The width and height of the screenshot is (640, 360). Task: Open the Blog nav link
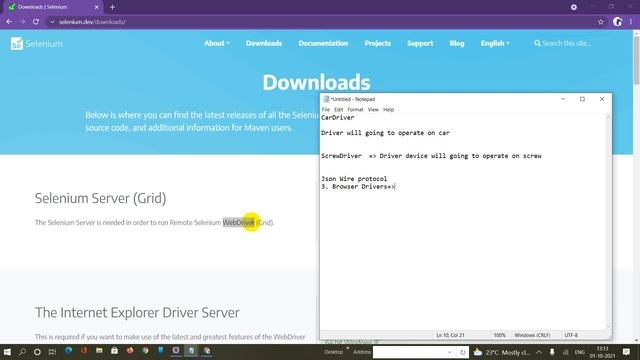[457, 43]
